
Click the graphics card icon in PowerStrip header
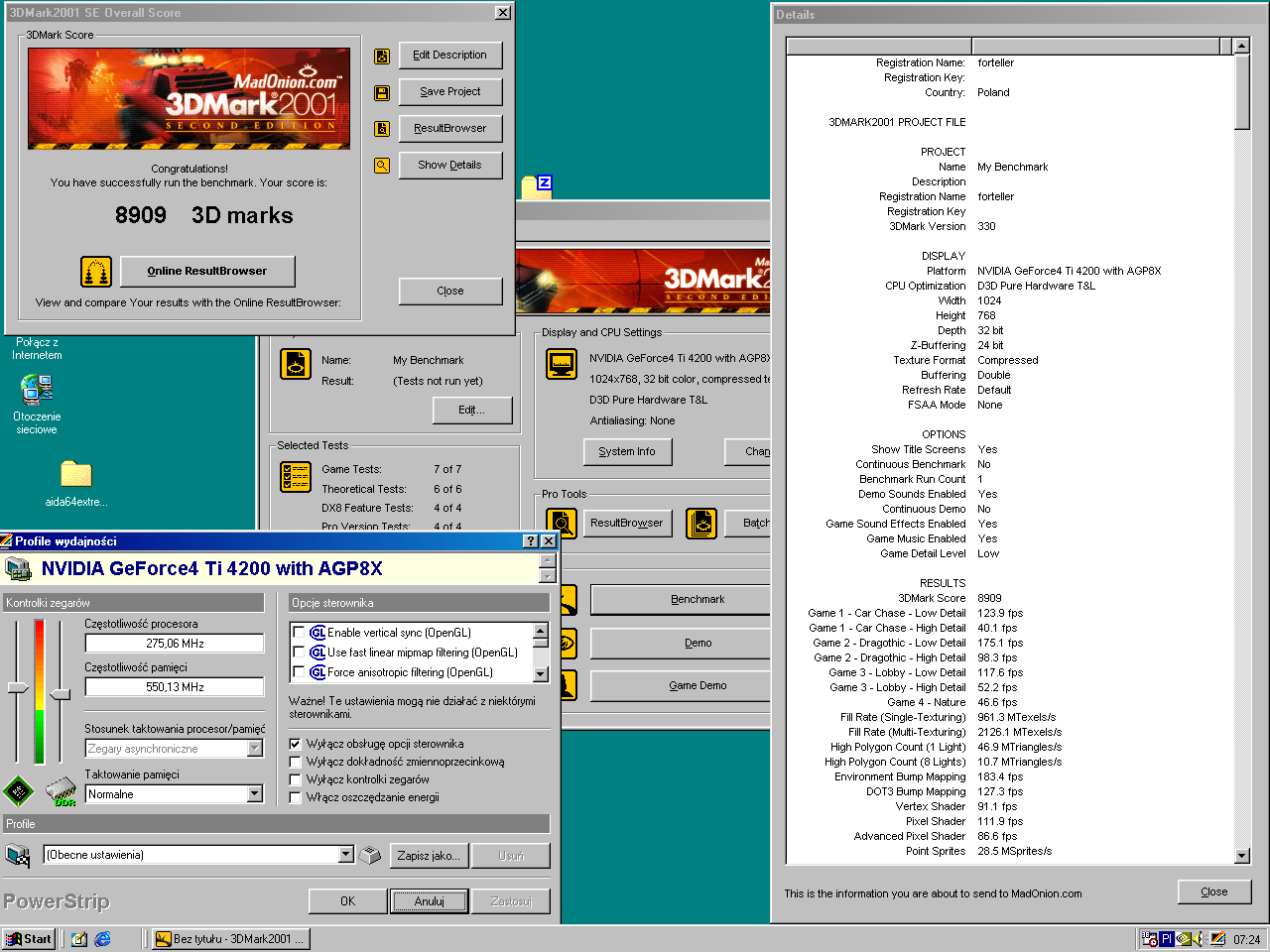[x=18, y=568]
